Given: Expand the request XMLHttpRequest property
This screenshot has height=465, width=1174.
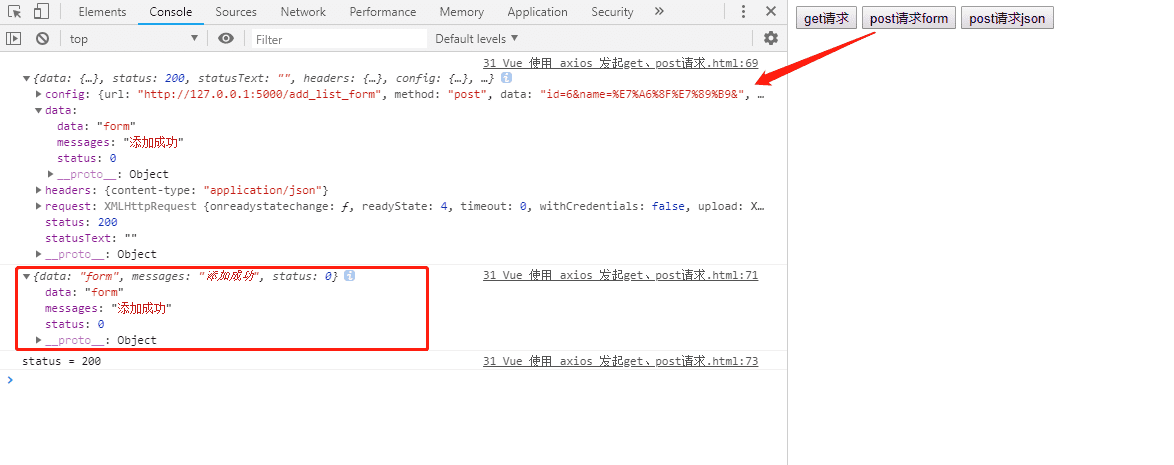Looking at the screenshot, I should click(x=39, y=207).
